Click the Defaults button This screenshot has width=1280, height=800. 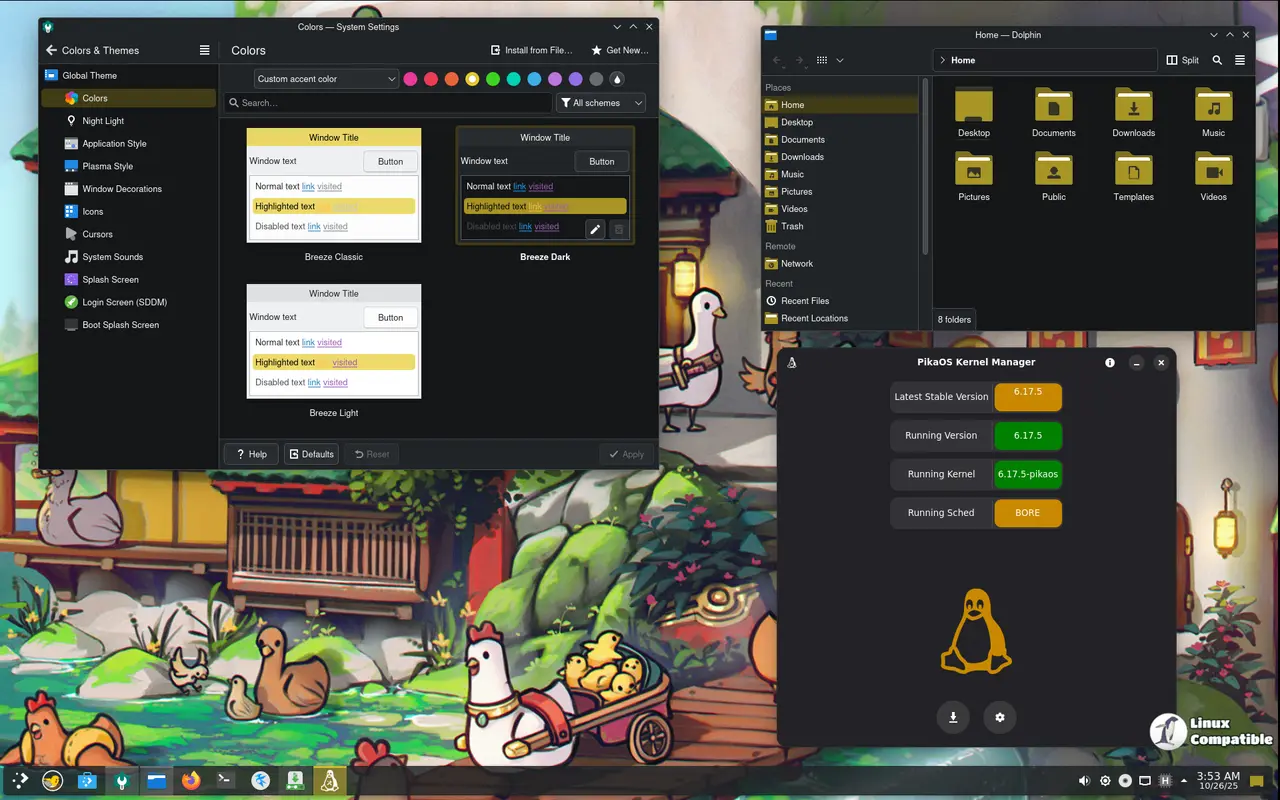(x=311, y=454)
